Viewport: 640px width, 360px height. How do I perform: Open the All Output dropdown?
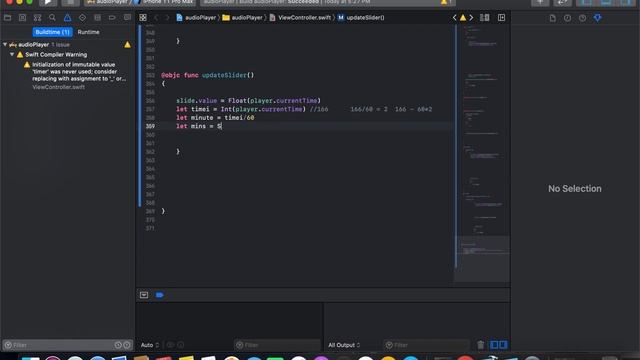pyautogui.click(x=344, y=345)
